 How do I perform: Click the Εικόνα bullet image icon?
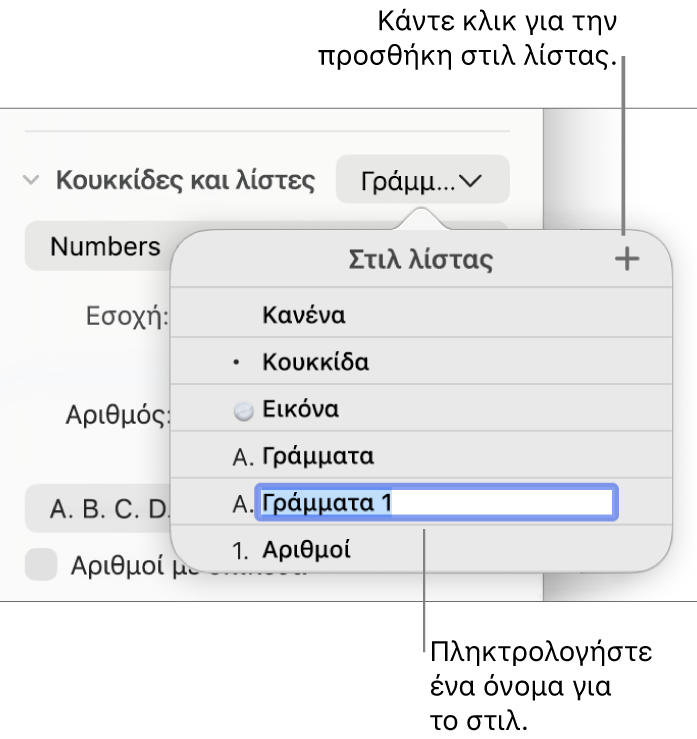pyautogui.click(x=243, y=411)
